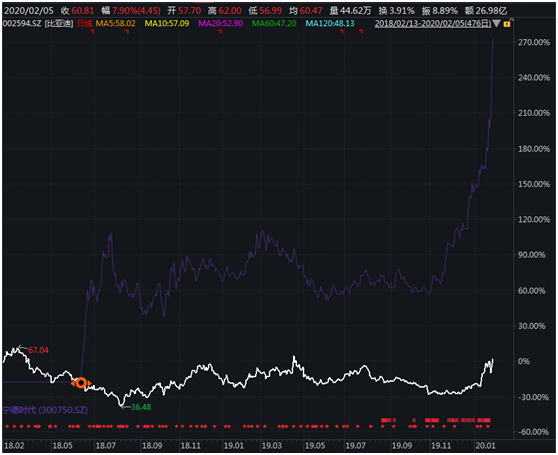558x455 pixels.
Task: Click the yellow lock icon beside date range
Action: 507,23
